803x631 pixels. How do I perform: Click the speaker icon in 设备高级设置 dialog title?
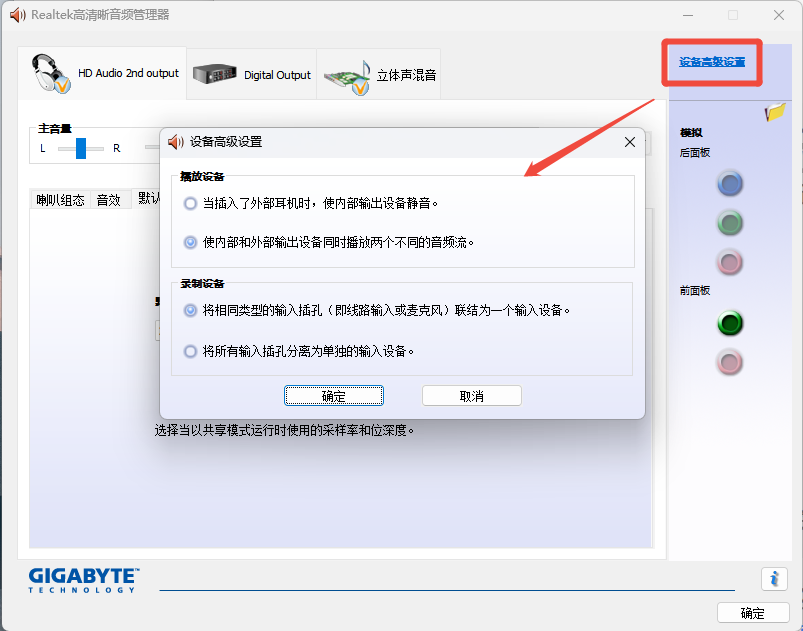coord(176,142)
